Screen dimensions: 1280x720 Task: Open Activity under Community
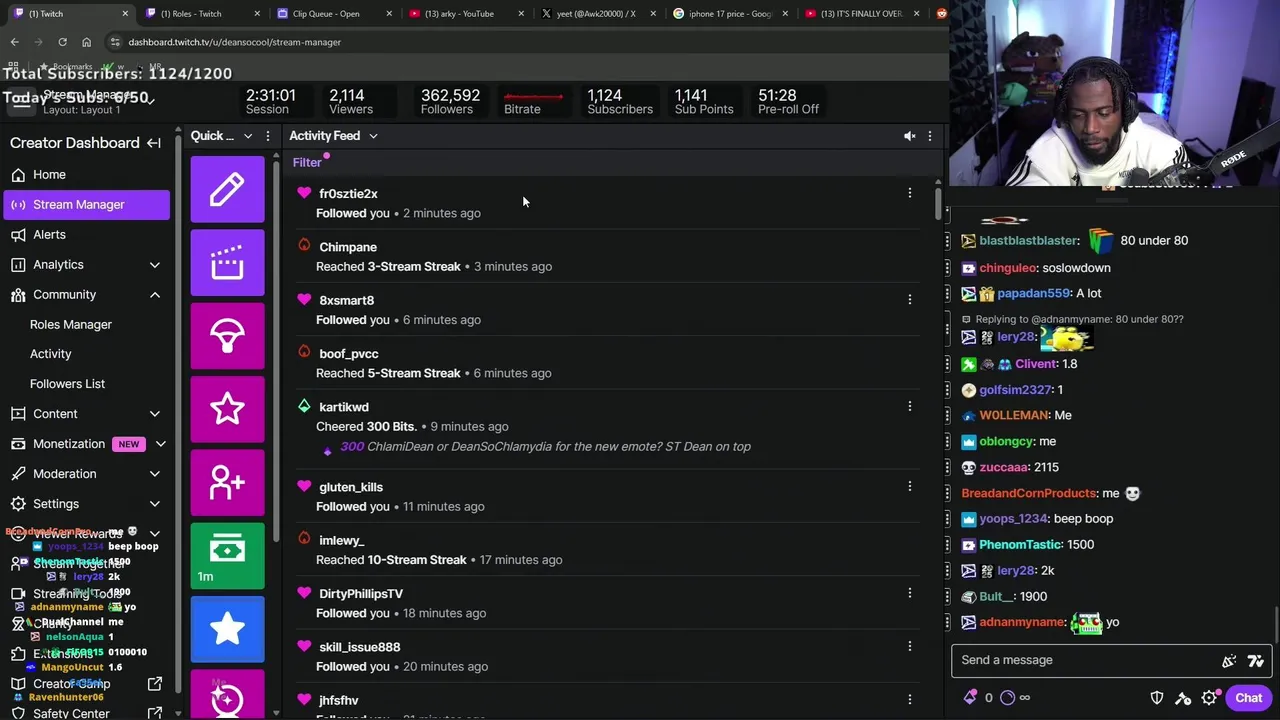point(50,354)
